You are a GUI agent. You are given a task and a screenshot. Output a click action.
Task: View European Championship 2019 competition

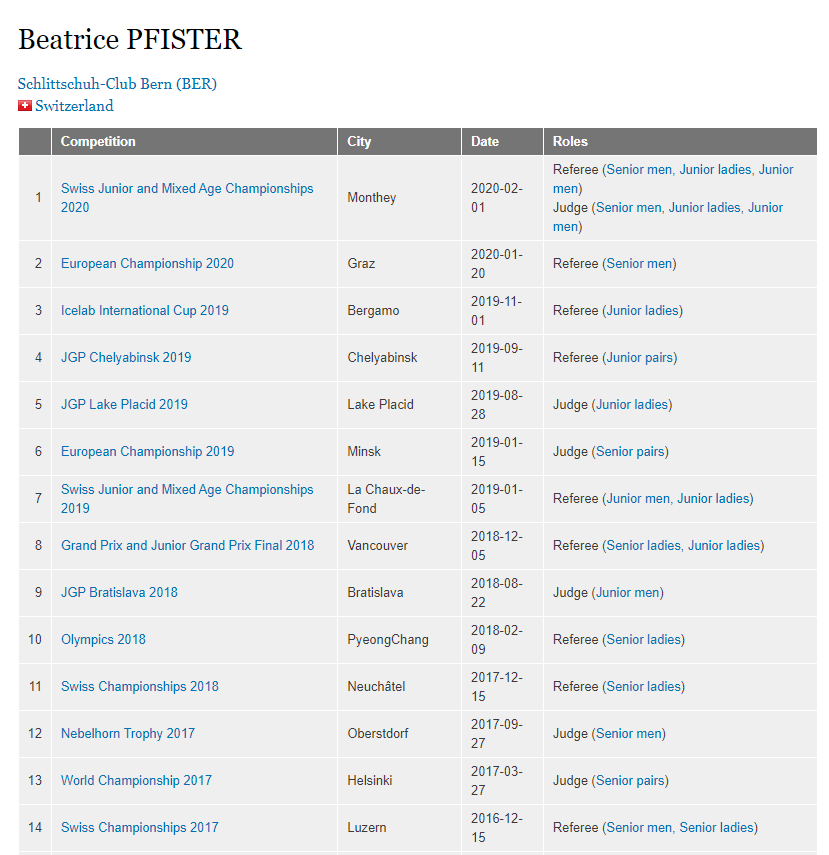pos(147,452)
